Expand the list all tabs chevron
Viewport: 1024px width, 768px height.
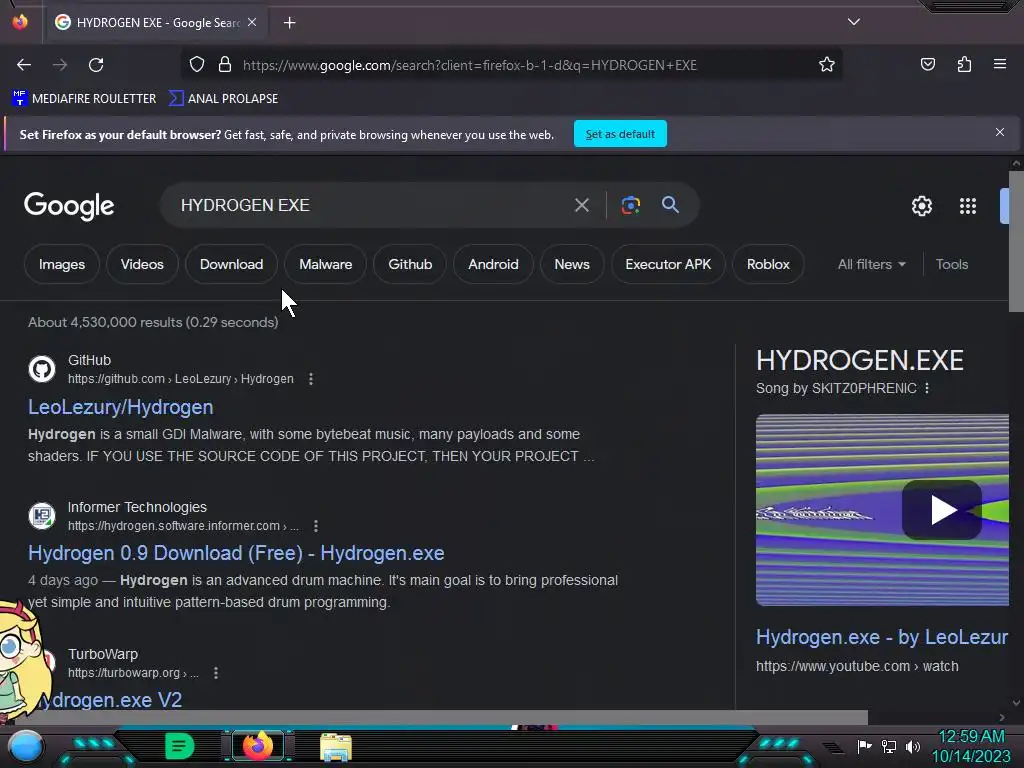pyautogui.click(x=854, y=22)
